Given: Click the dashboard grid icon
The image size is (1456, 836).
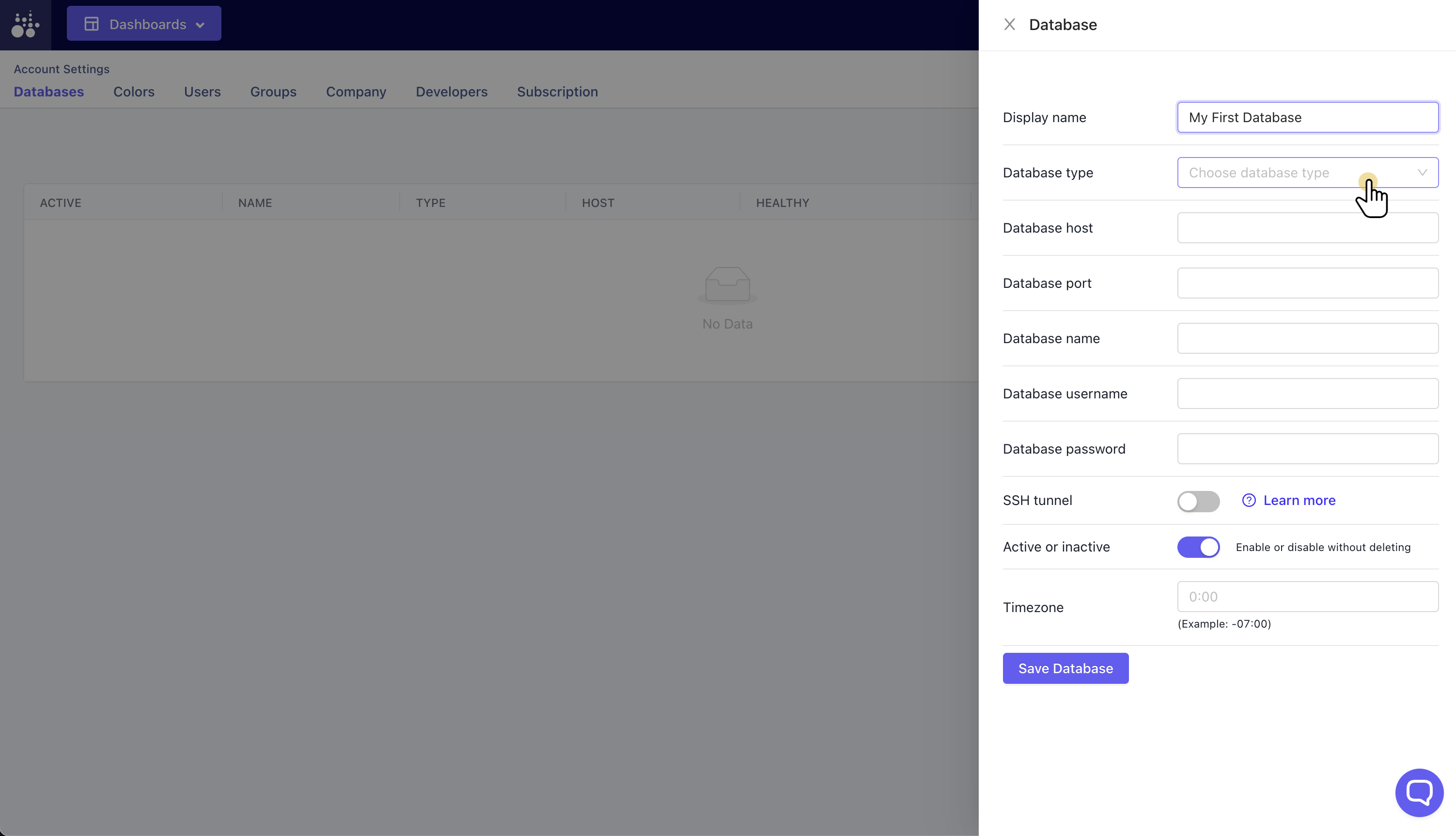Looking at the screenshot, I should click(91, 24).
